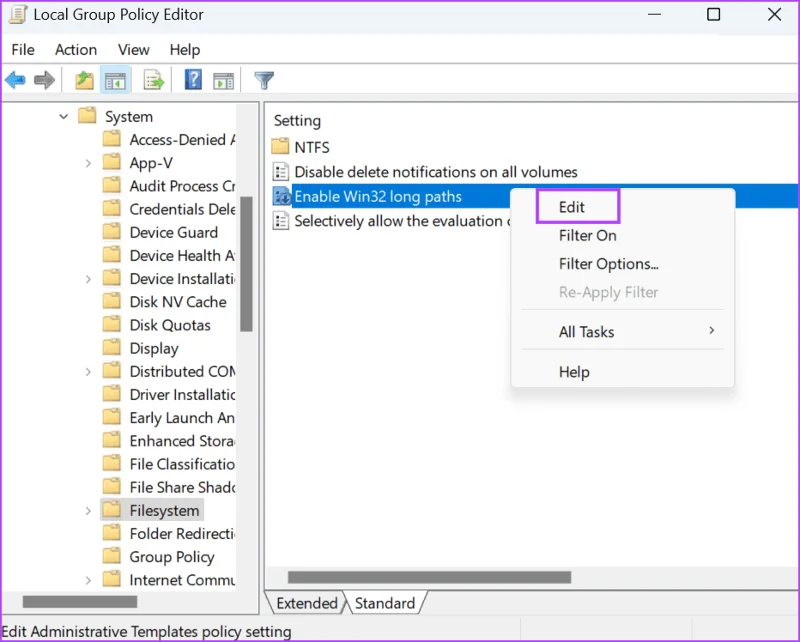800x642 pixels.
Task: Click the Up one level folder icon
Action: coord(85,80)
